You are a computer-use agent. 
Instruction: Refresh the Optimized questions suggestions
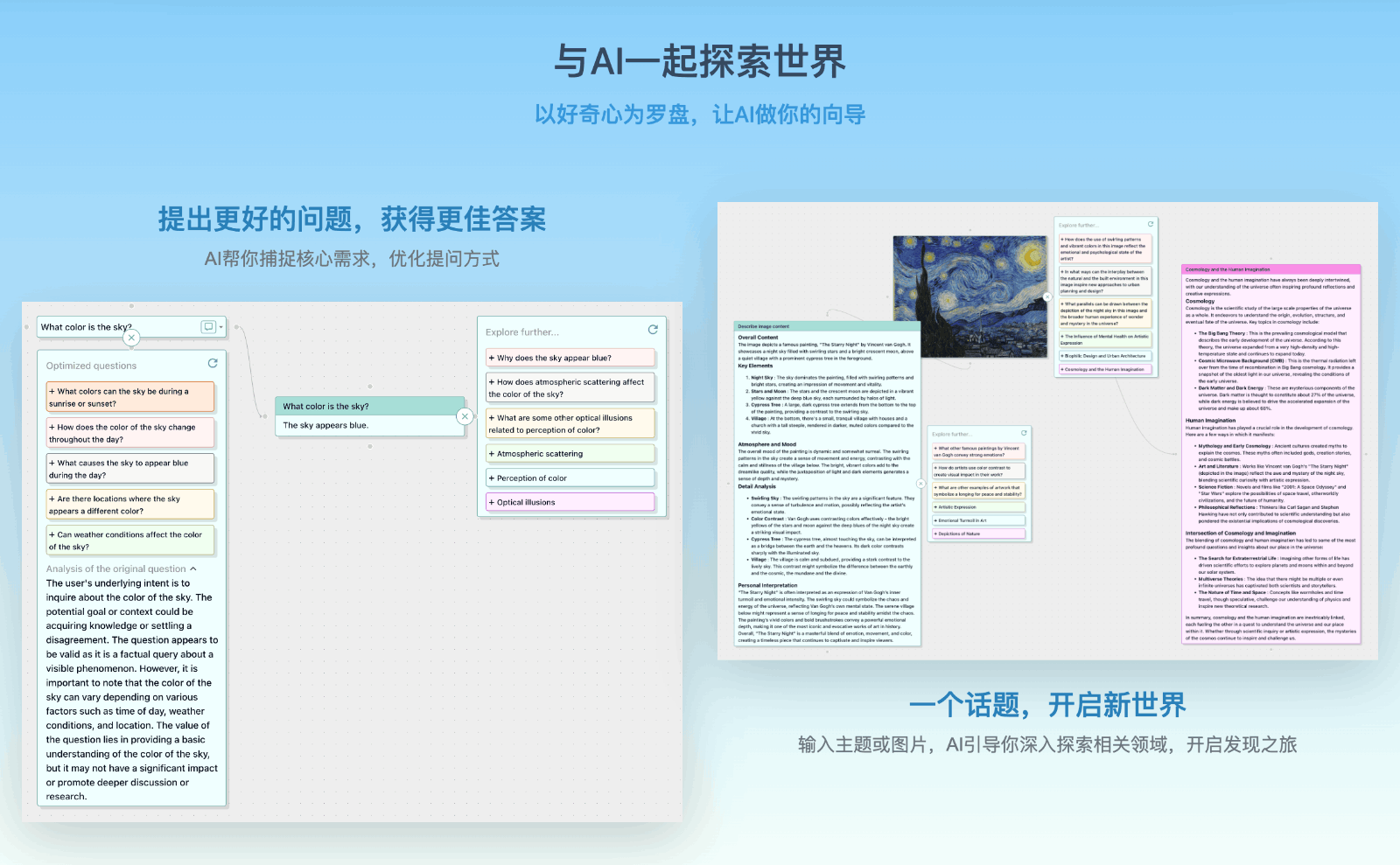tap(213, 364)
